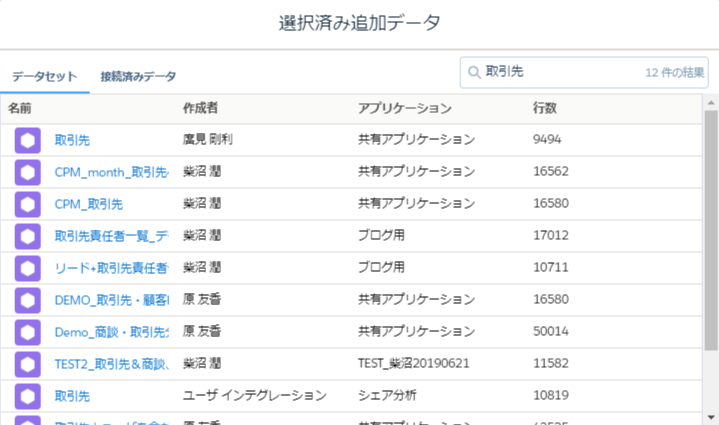This screenshot has height=425, width=719.
Task: Open the CPM_month_取引先 dataset link
Action: [111, 172]
